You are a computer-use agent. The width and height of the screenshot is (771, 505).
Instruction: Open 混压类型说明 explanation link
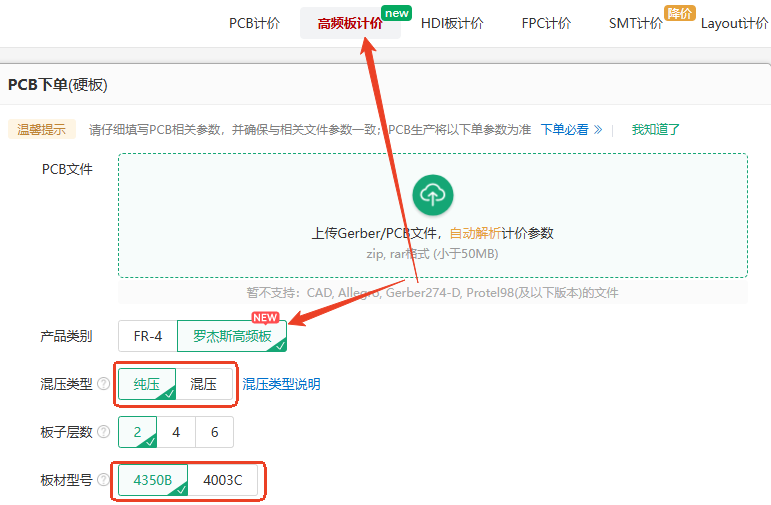[x=281, y=384]
